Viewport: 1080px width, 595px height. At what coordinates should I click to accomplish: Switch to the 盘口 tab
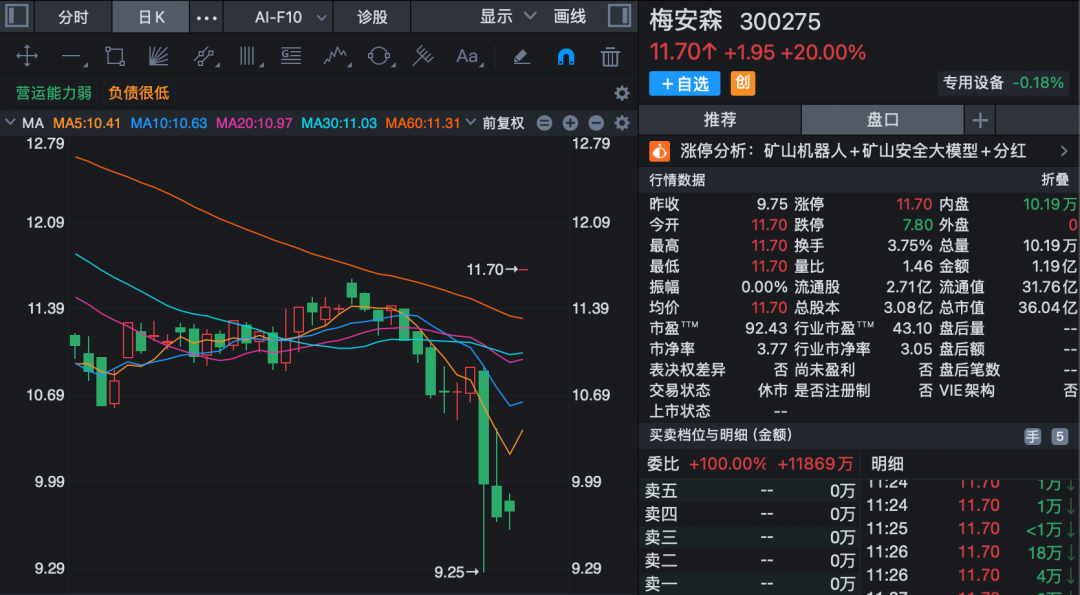click(883, 120)
